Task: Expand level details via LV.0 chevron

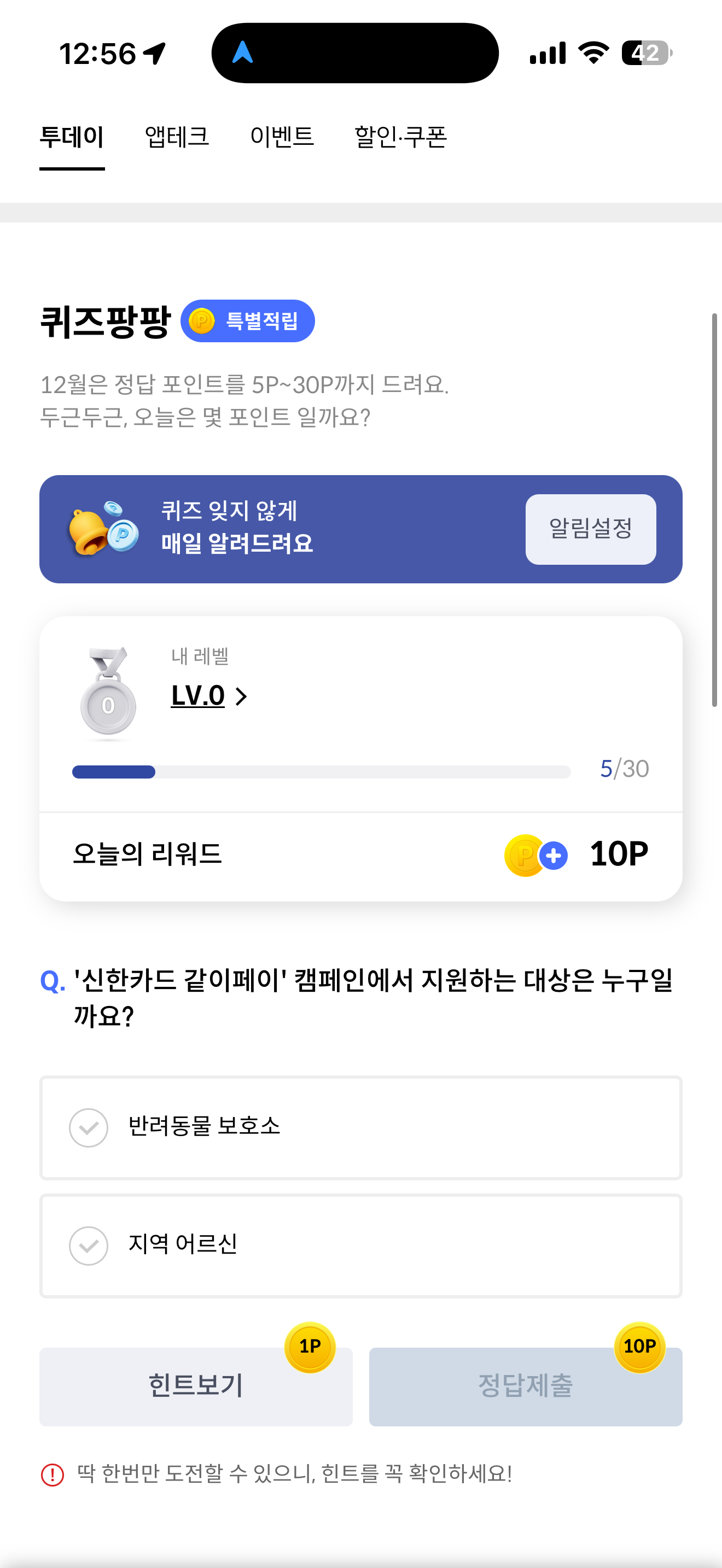Action: (x=241, y=697)
